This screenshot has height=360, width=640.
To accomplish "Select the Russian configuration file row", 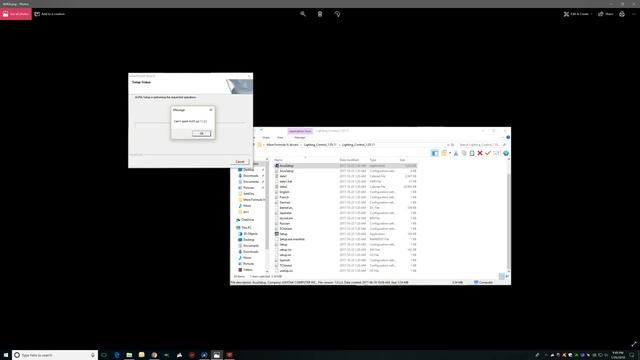I will pyautogui.click(x=345, y=224).
